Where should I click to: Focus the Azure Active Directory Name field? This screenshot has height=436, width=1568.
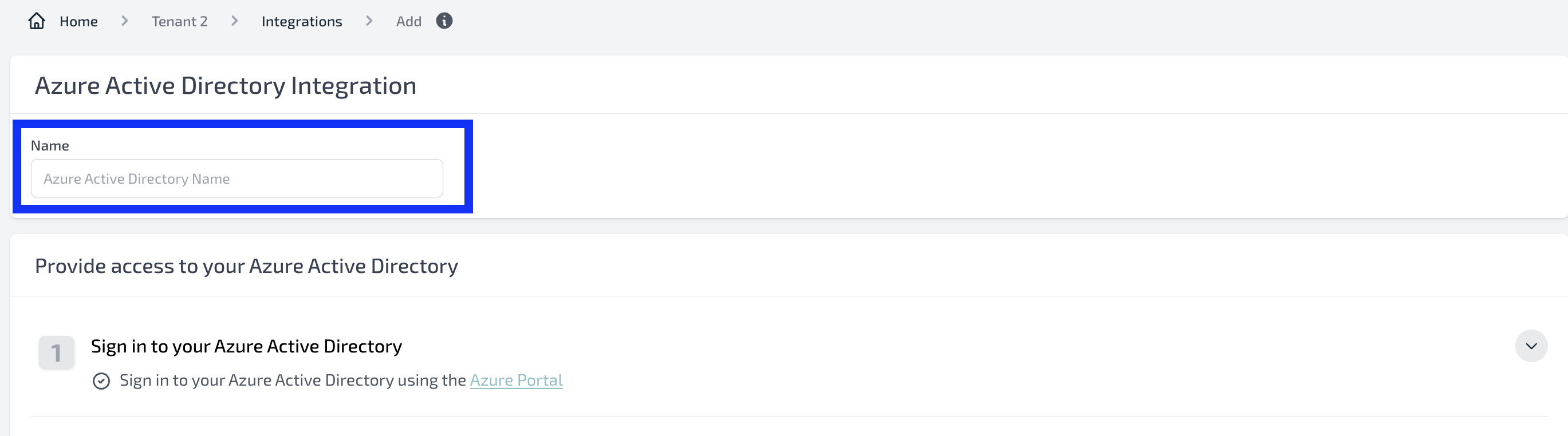point(237,178)
